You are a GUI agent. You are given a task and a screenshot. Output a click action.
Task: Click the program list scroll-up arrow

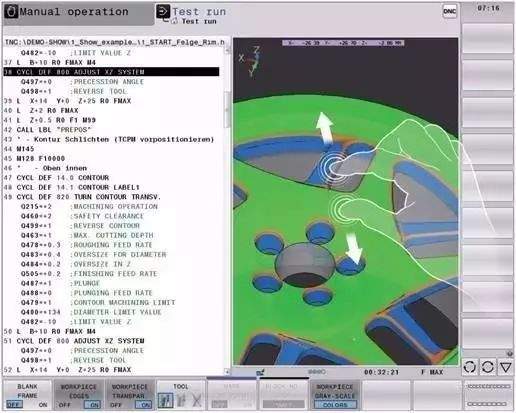pyautogui.click(x=228, y=50)
